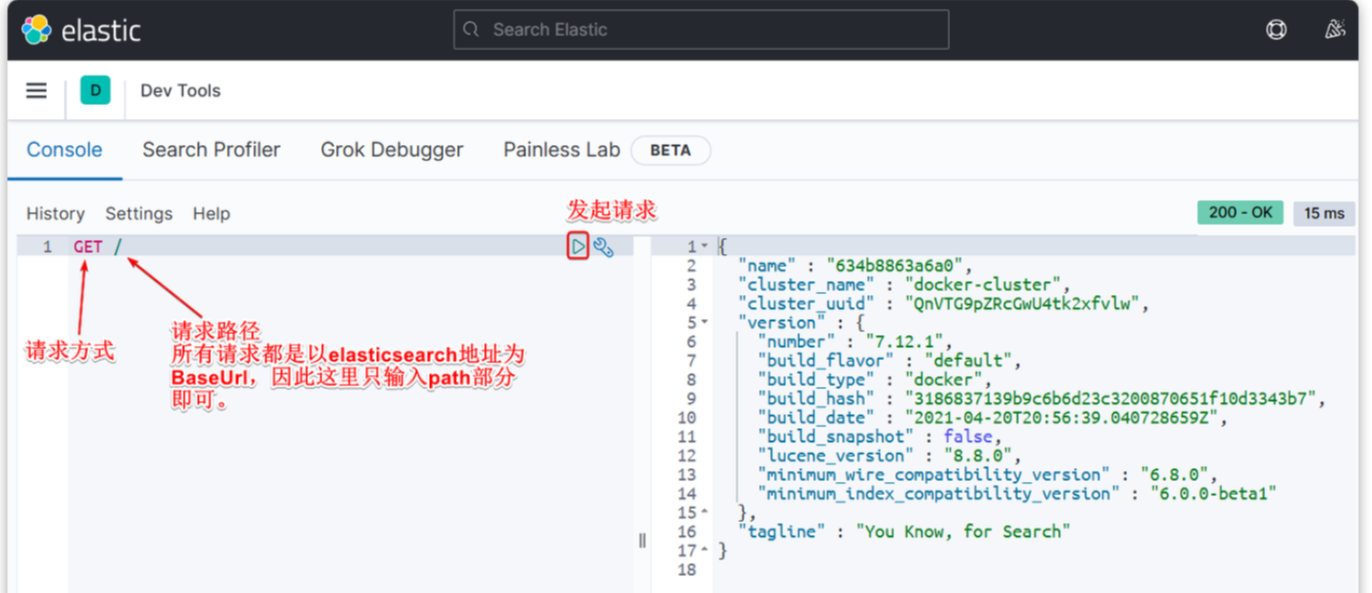Click the magnifier icon in the search bar
The height and width of the screenshot is (593, 1372).
[x=472, y=30]
